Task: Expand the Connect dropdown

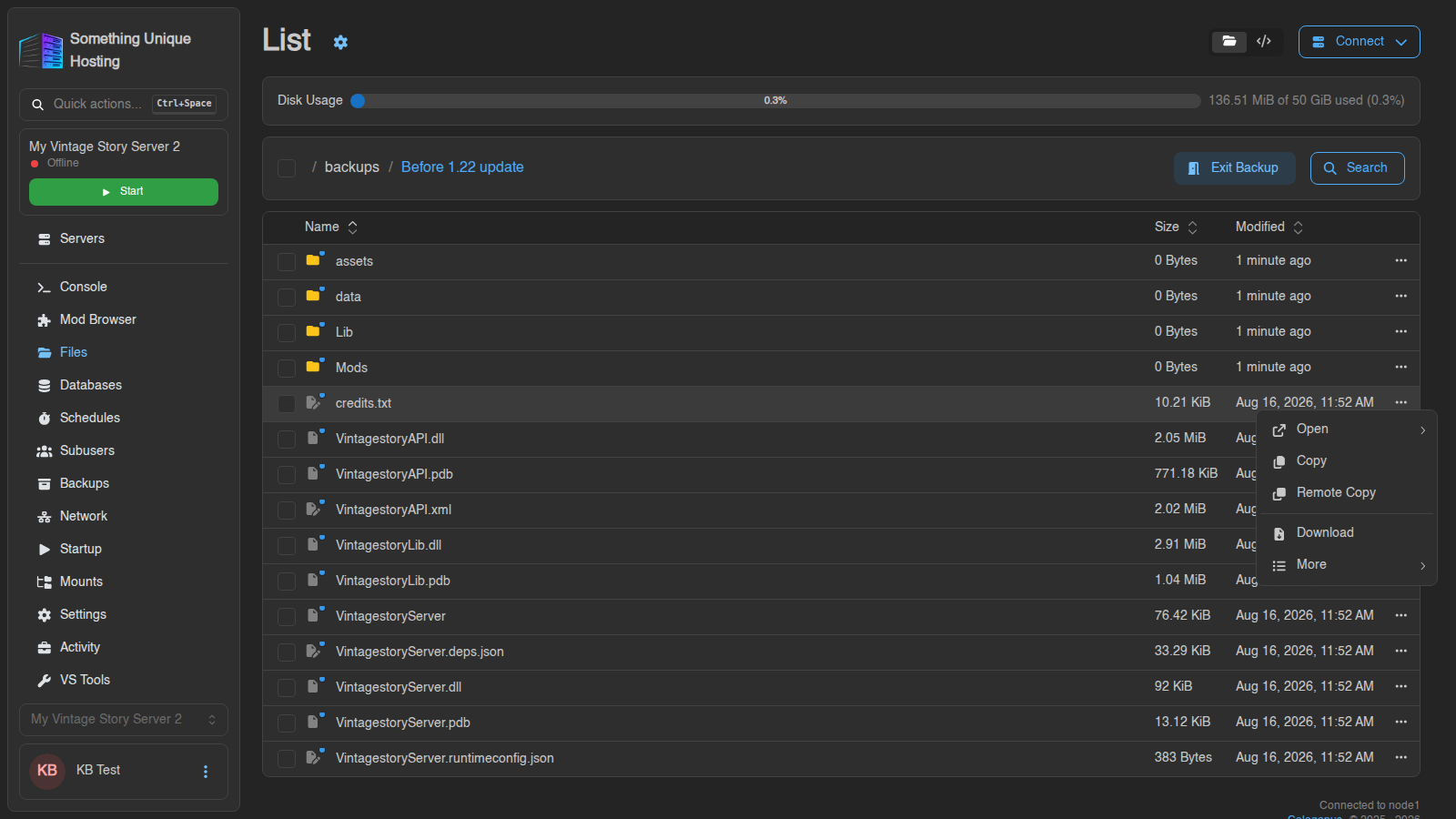Action: [x=1359, y=42]
